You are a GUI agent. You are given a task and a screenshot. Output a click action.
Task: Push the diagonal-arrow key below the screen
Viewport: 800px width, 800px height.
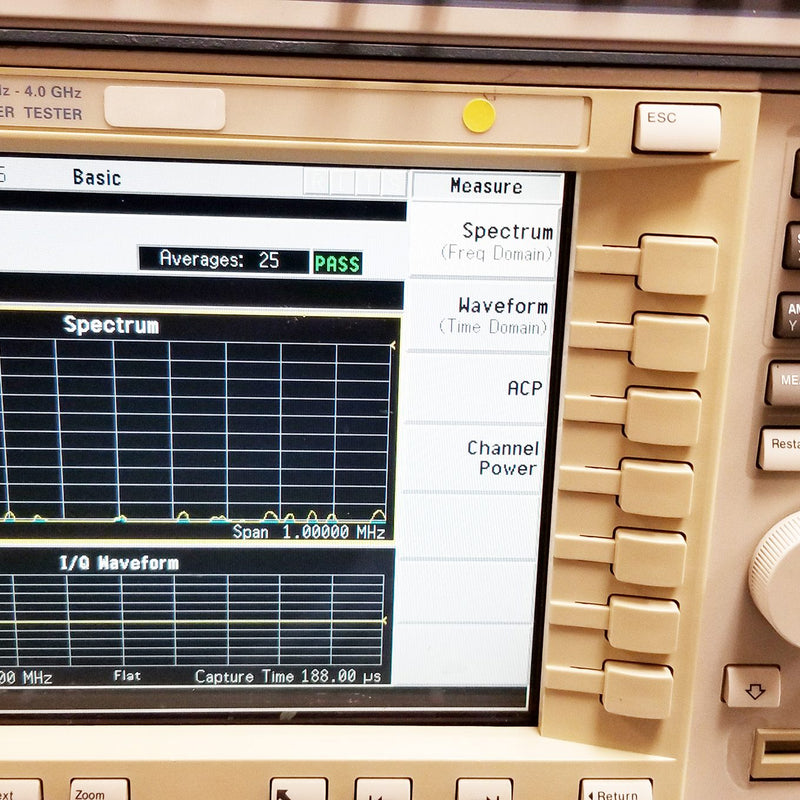pyautogui.click(x=298, y=789)
